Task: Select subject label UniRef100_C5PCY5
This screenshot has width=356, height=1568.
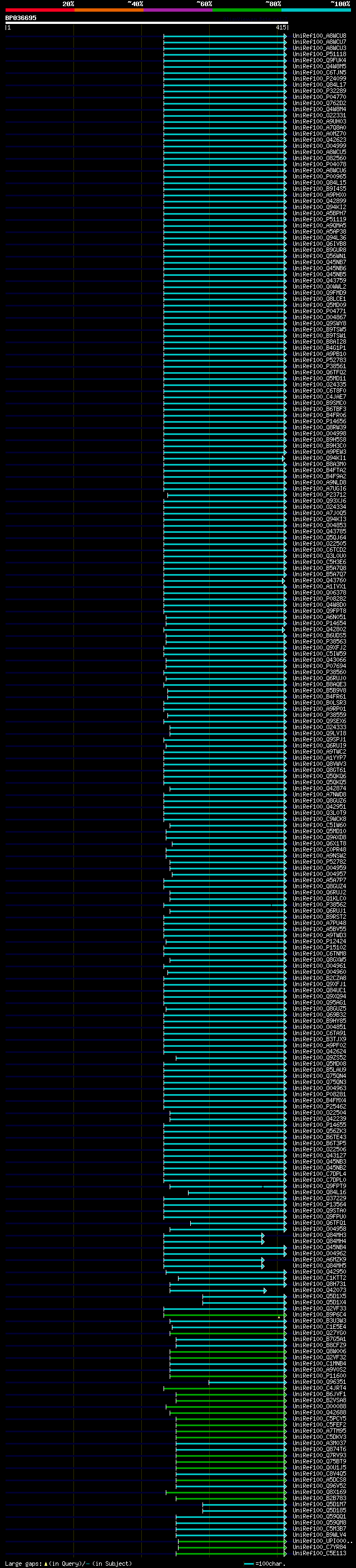Action: pyautogui.click(x=319, y=1419)
